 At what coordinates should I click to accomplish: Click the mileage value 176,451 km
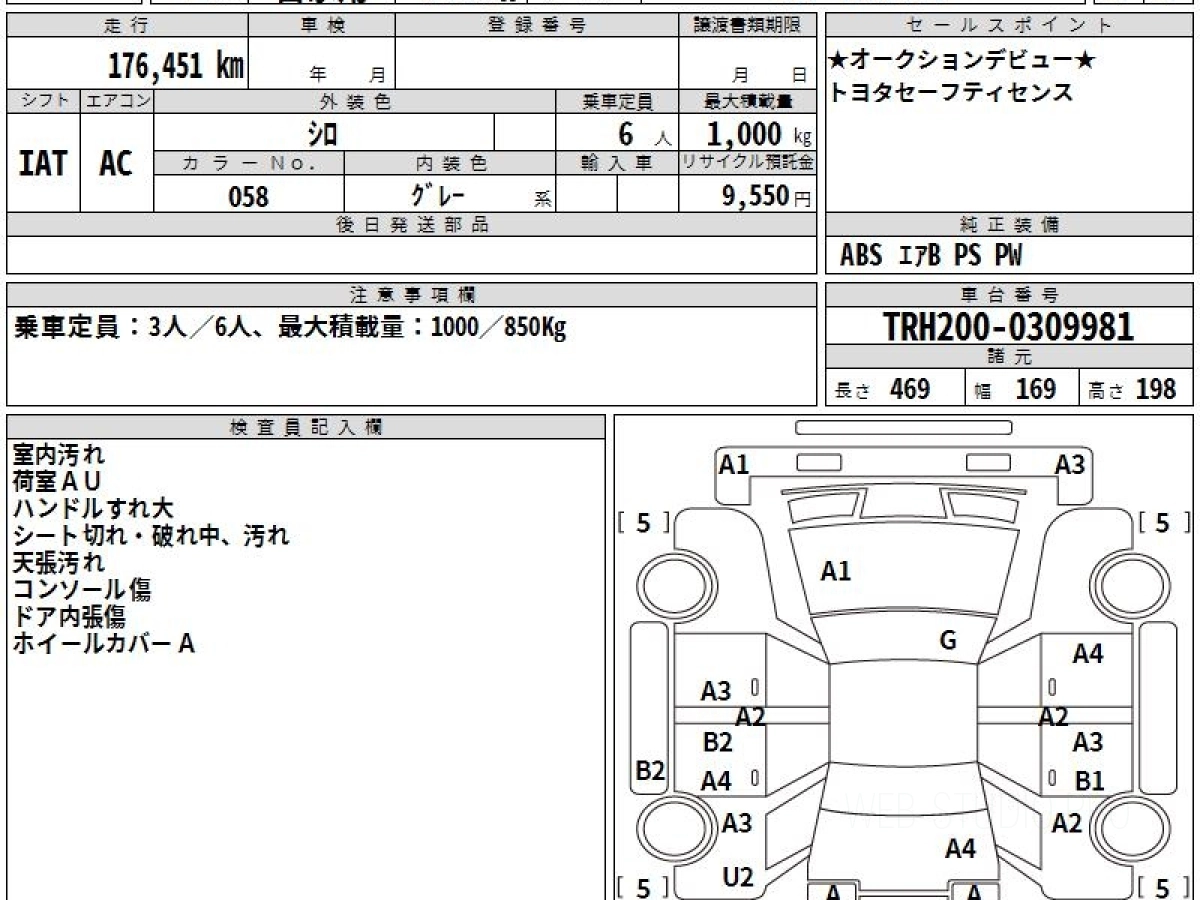tap(176, 66)
